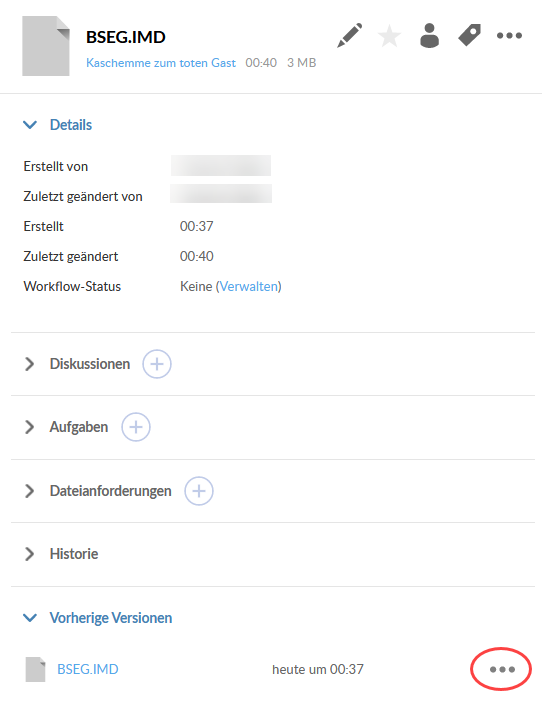Expand the Historie section chevron

pos(30,554)
